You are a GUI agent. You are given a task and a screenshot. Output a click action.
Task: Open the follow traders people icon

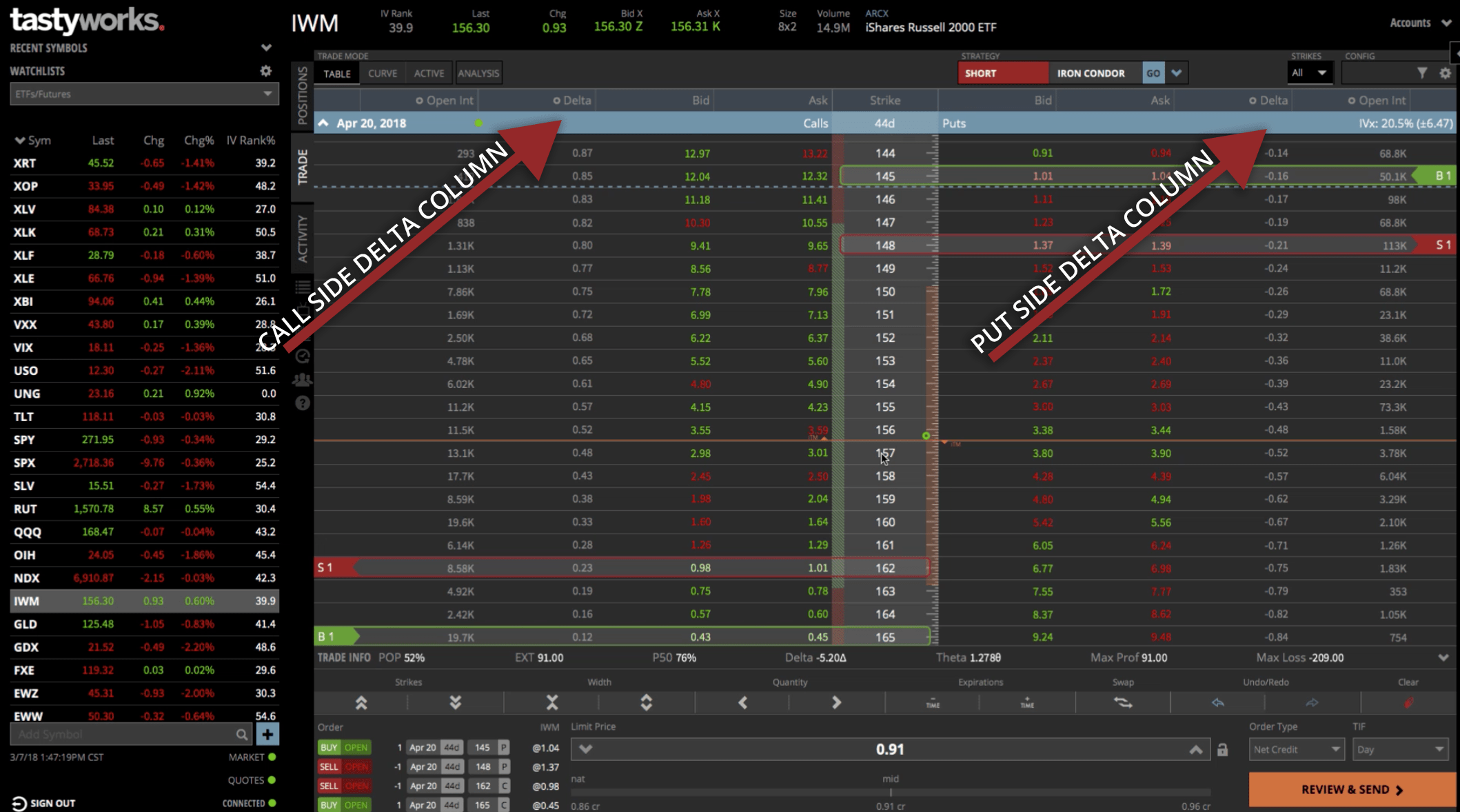click(x=303, y=380)
